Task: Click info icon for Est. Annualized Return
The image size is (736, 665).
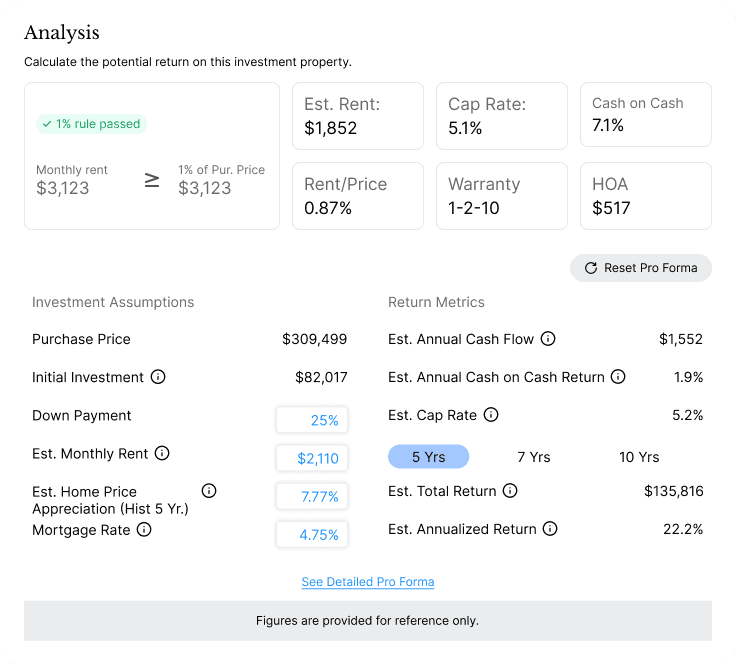Action: [x=550, y=529]
